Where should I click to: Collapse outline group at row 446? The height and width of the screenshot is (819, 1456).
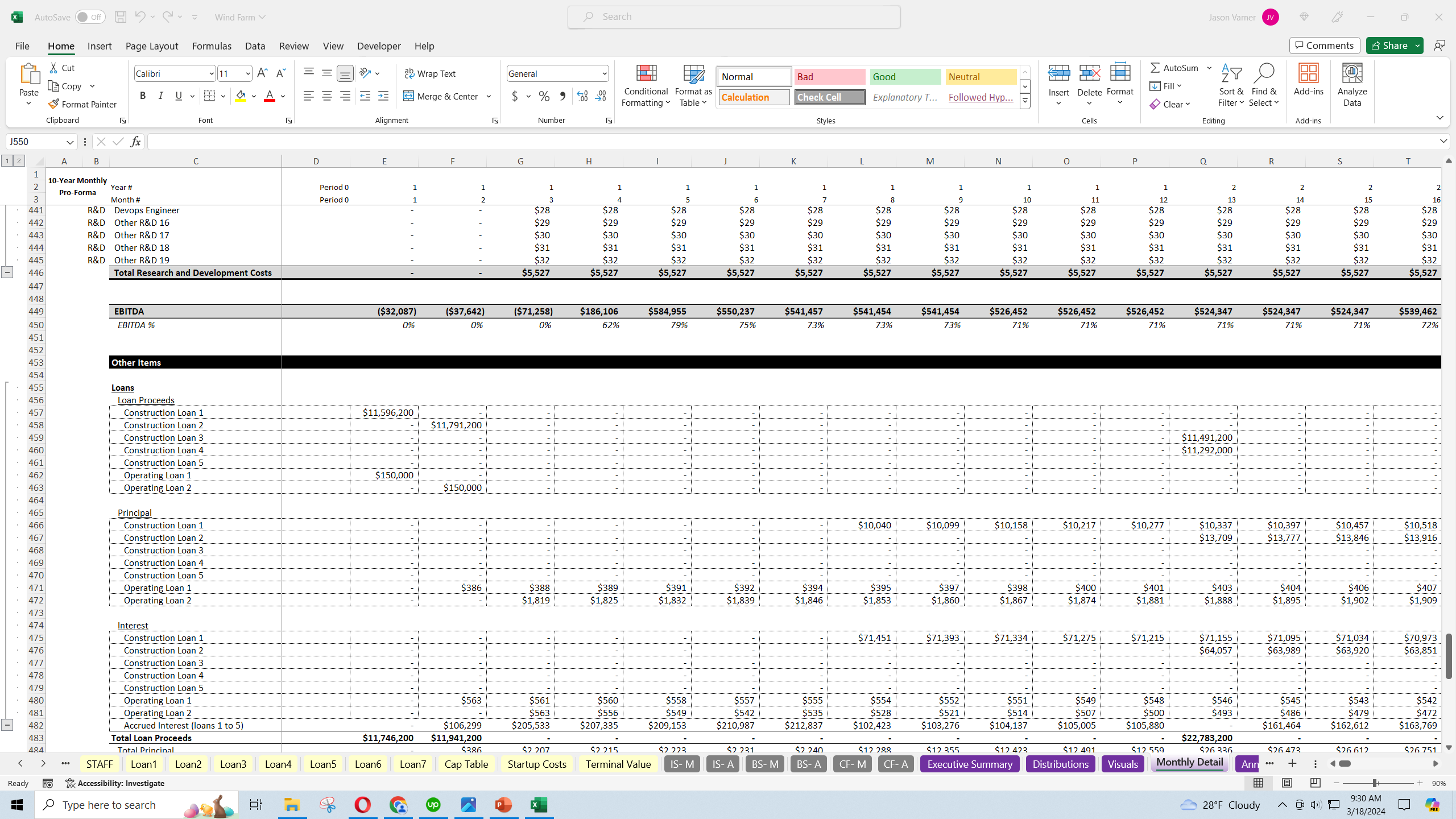7,272
